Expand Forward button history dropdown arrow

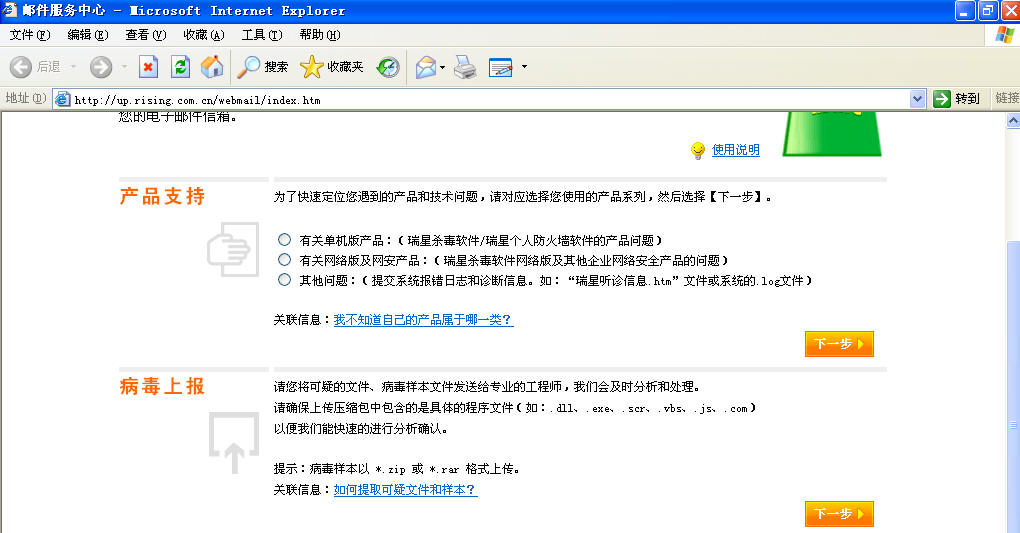click(x=124, y=66)
